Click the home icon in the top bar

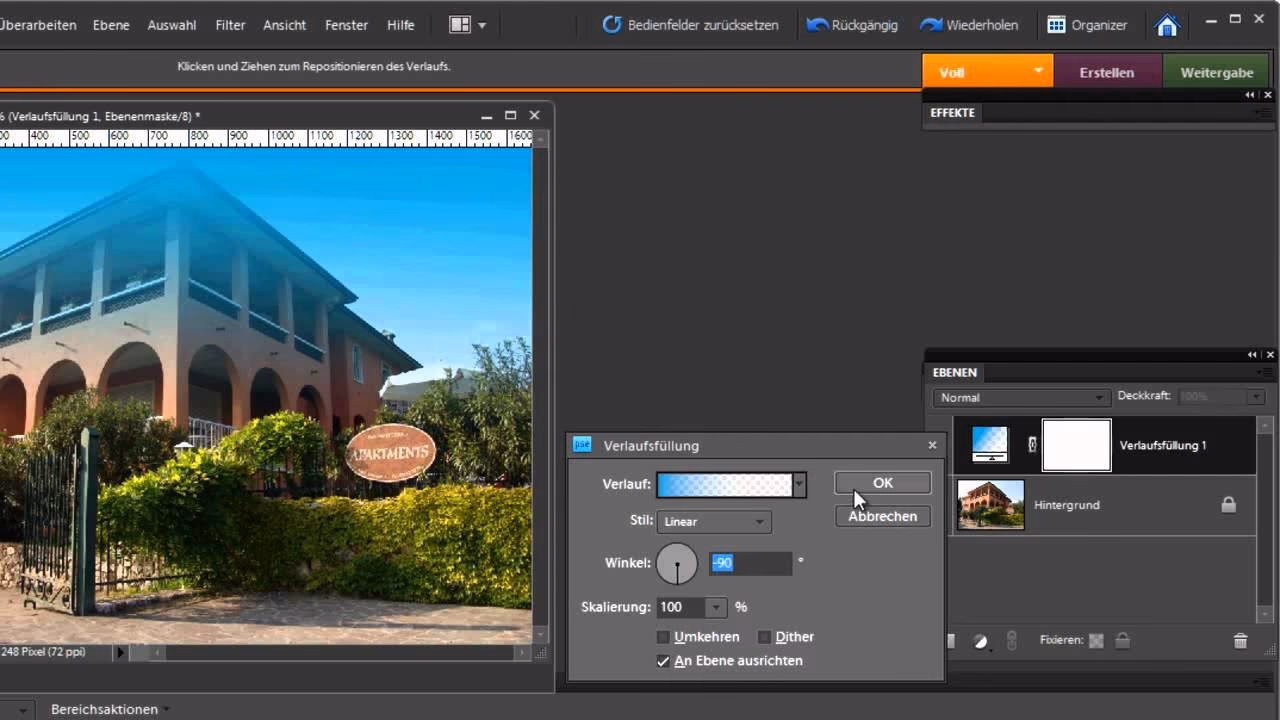[1166, 25]
